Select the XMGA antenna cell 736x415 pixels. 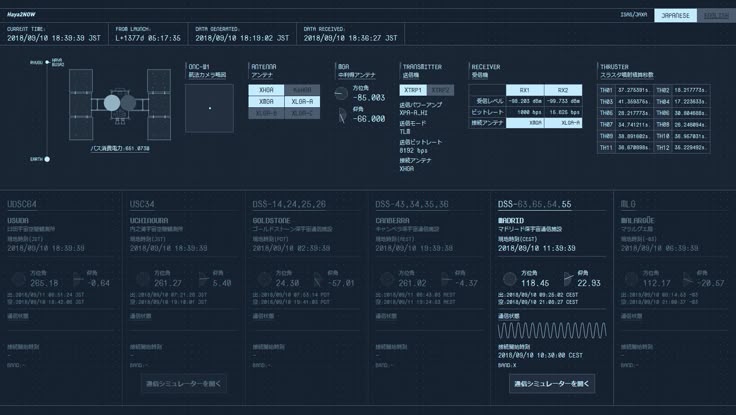266,101
